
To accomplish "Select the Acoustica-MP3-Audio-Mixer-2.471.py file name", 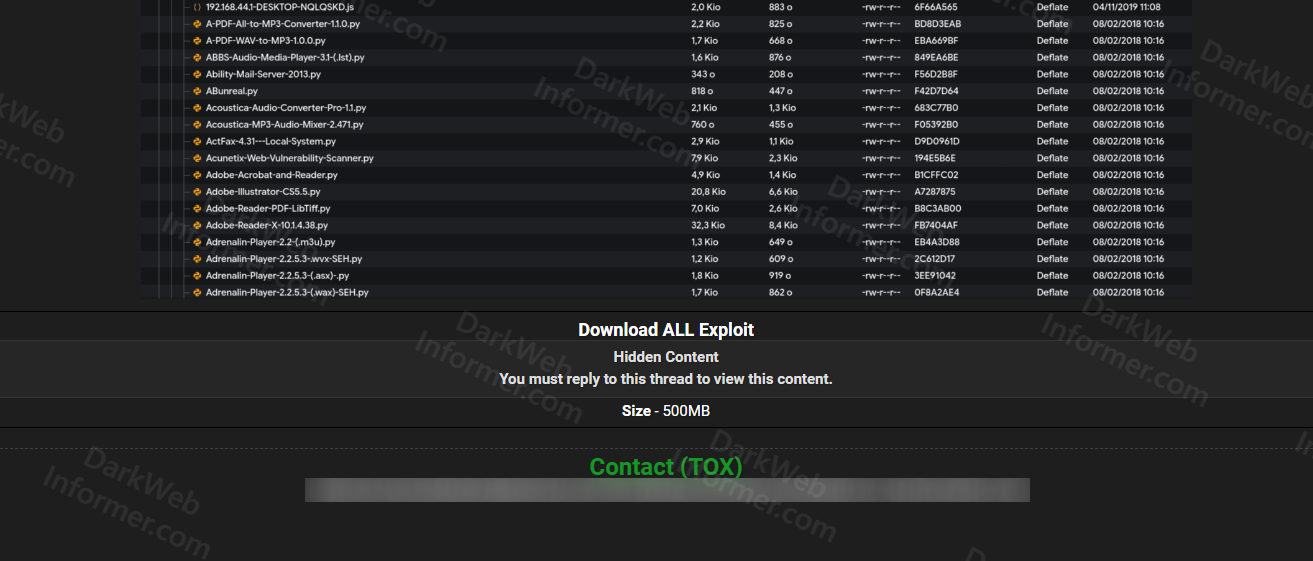I will click(x=284, y=125).
